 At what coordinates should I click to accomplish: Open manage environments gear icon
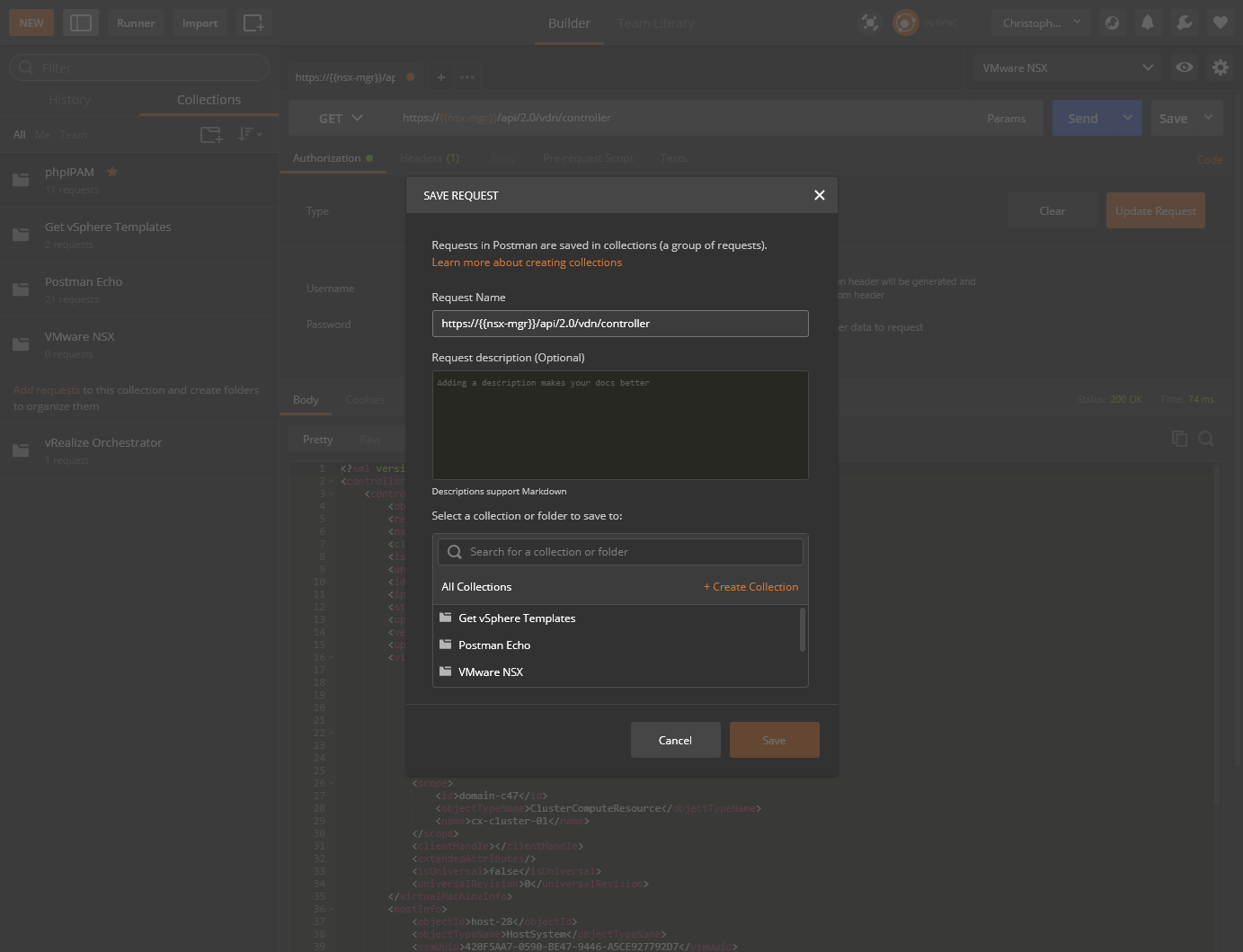1220,67
